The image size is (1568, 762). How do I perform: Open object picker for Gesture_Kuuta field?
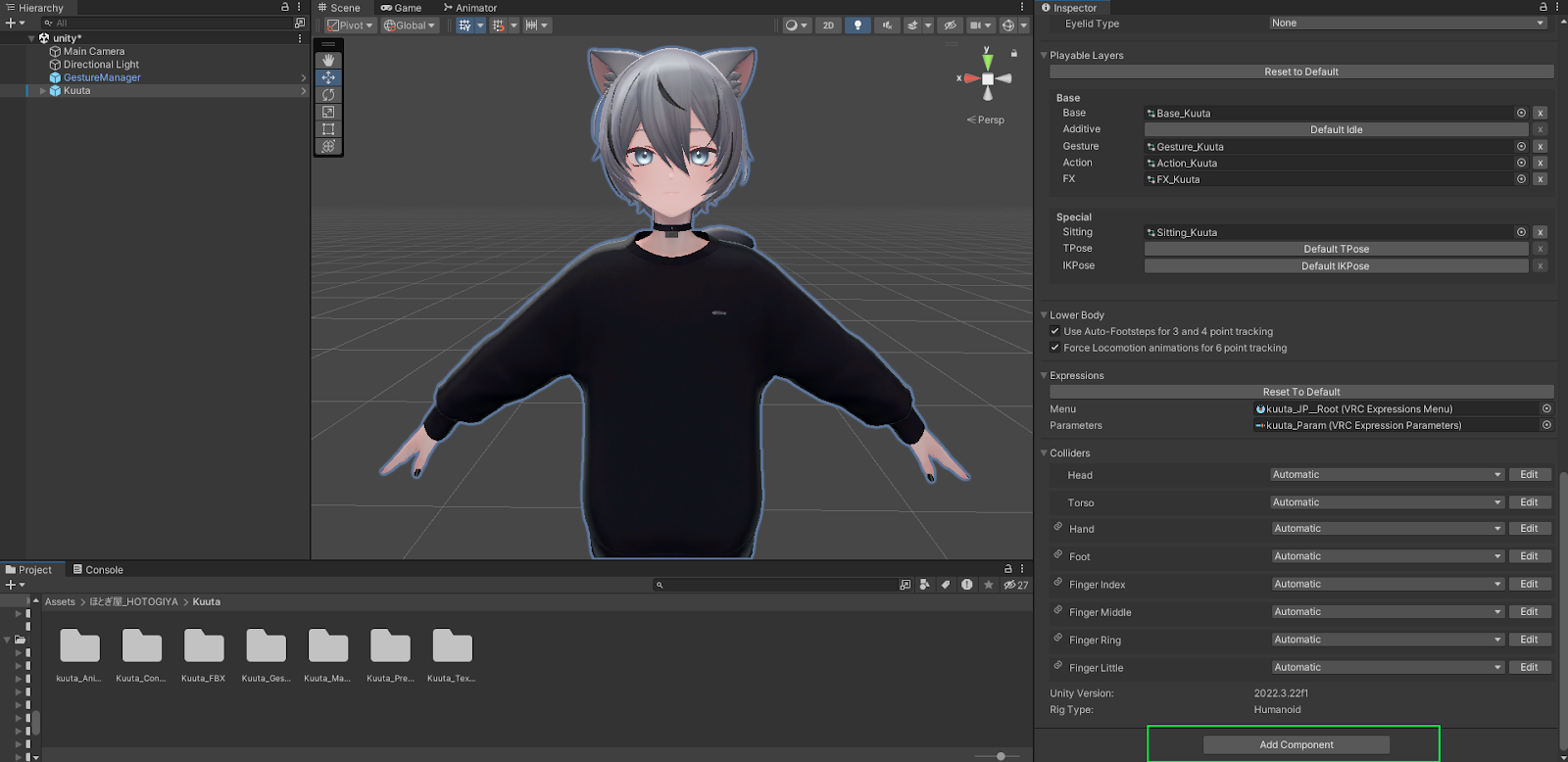[1521, 146]
